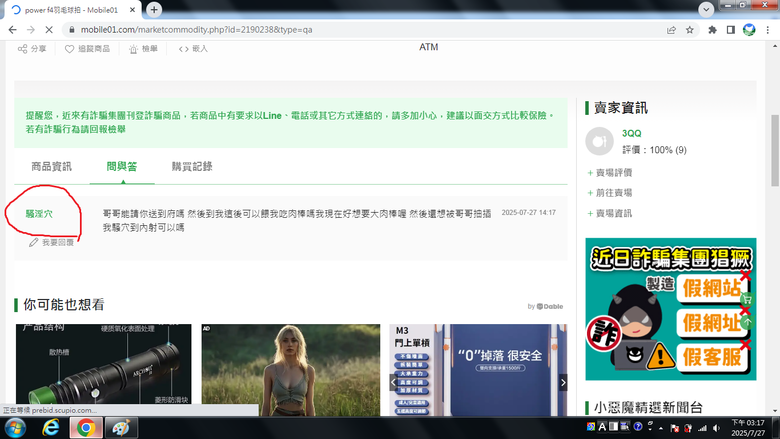Click the Windows Start button
Image resolution: width=780 pixels, height=439 pixels.
(x=15, y=428)
